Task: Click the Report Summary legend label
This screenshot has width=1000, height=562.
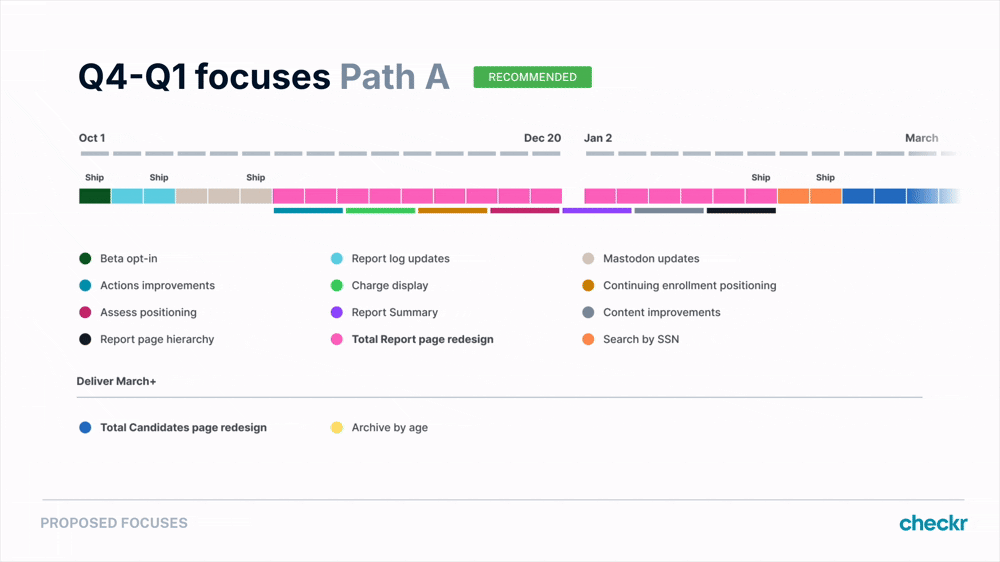Action: point(394,313)
